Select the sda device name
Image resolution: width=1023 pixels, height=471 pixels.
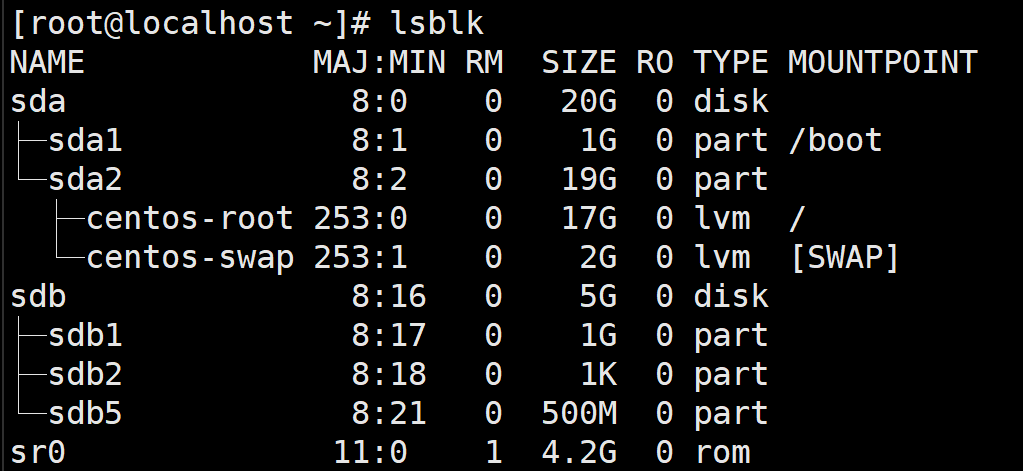click(38, 102)
